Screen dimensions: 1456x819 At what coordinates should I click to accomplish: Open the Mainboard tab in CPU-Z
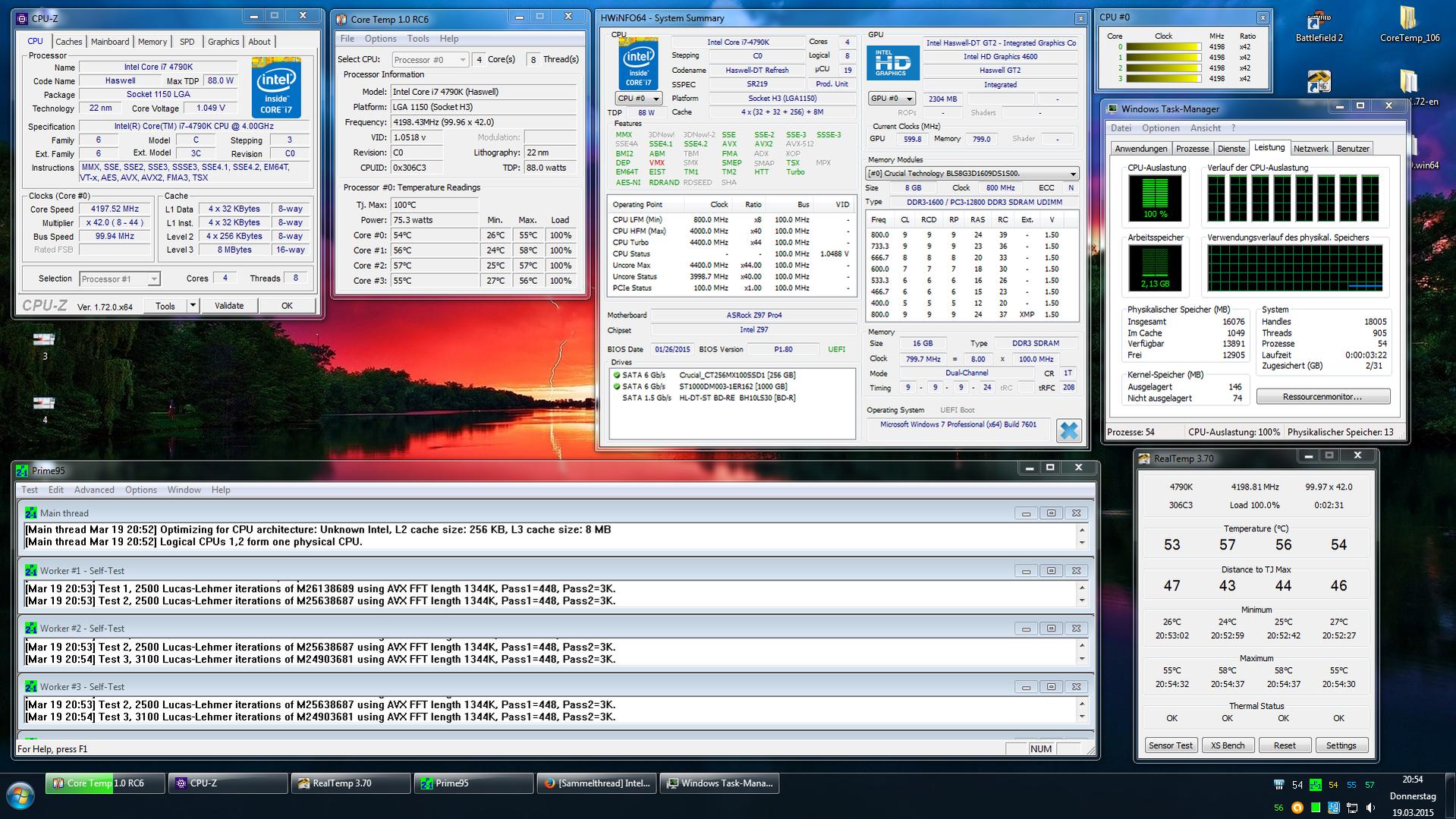(110, 42)
